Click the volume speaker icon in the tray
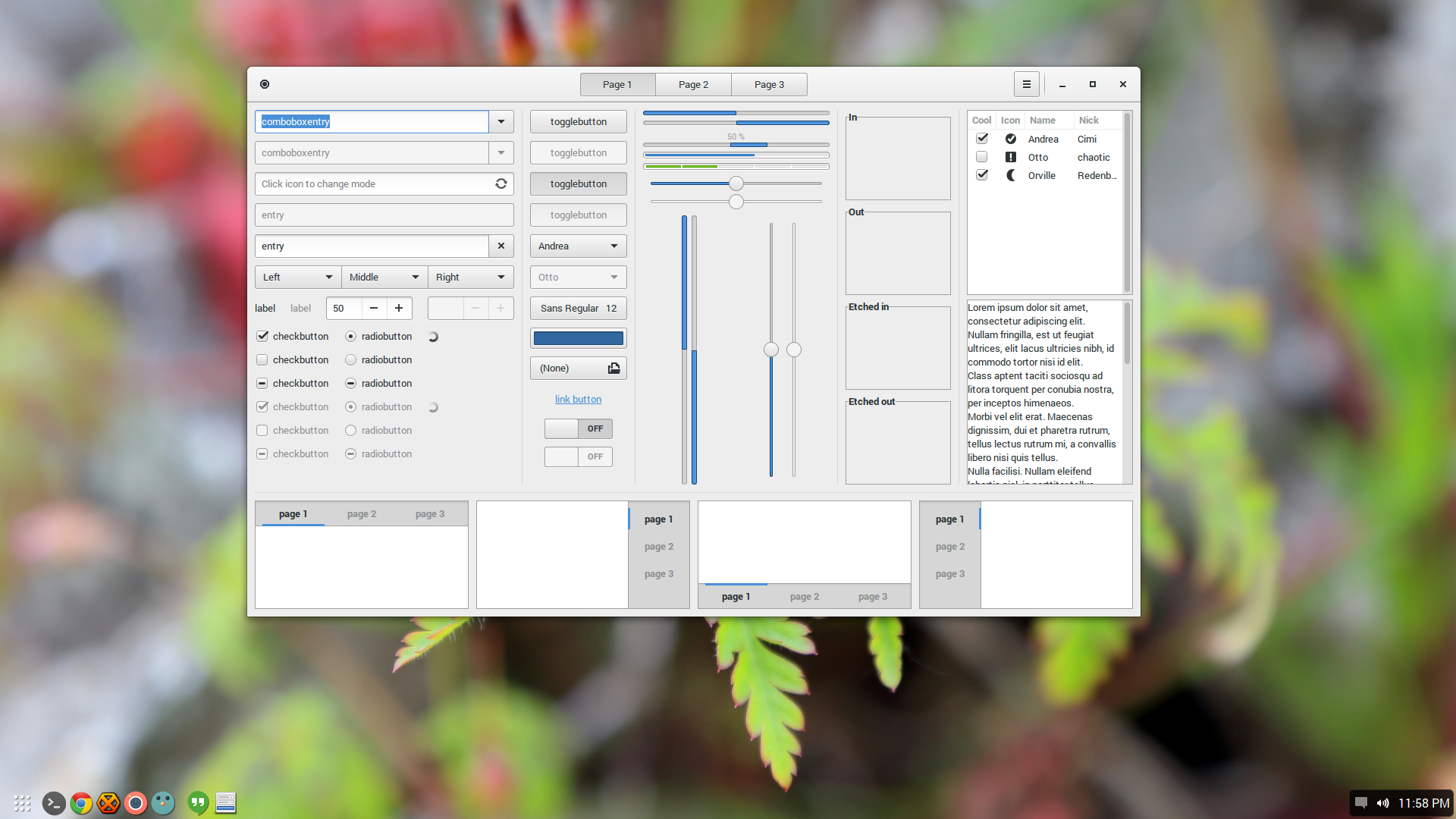 click(x=1383, y=803)
